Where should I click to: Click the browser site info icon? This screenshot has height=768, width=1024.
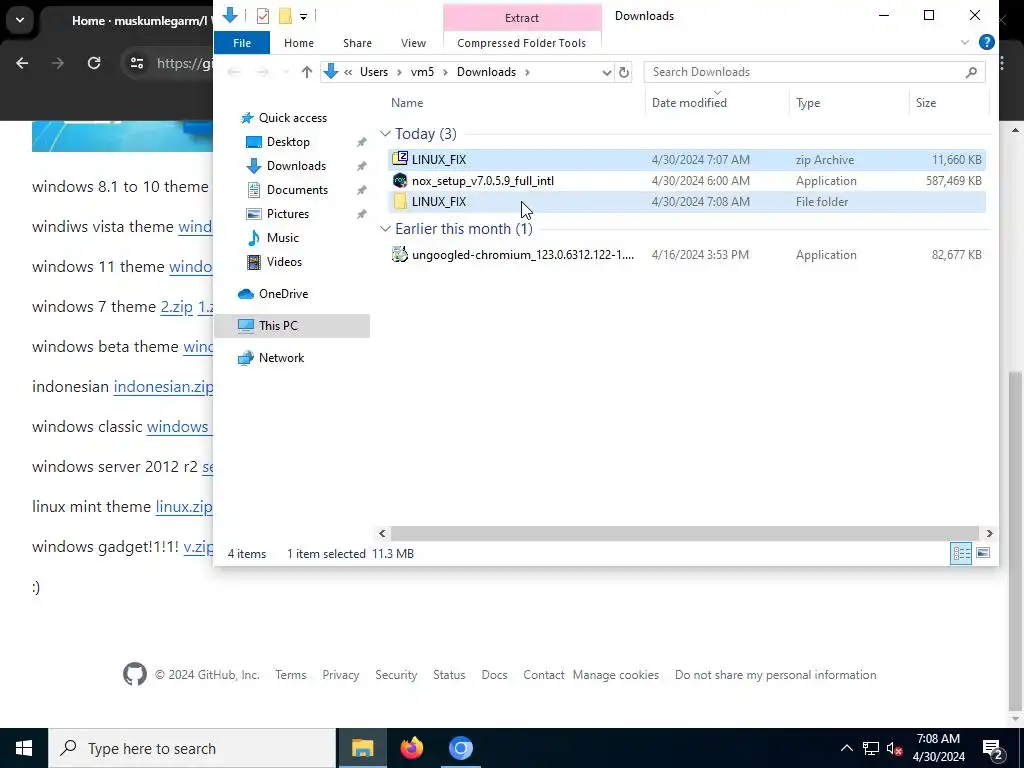(136, 63)
